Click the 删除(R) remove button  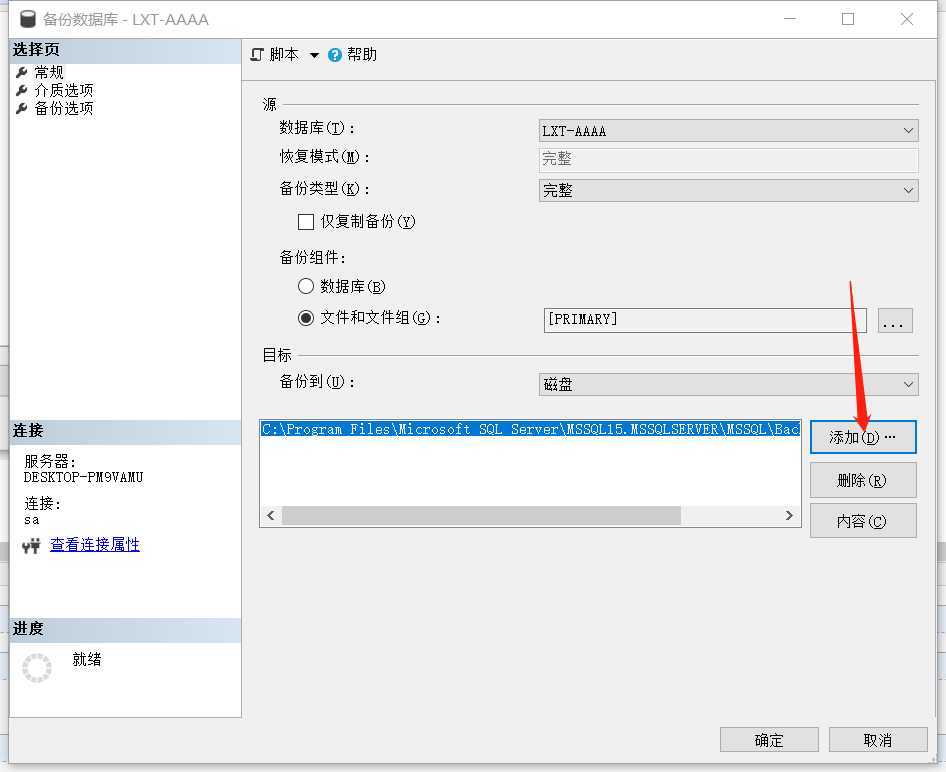pyautogui.click(x=863, y=480)
